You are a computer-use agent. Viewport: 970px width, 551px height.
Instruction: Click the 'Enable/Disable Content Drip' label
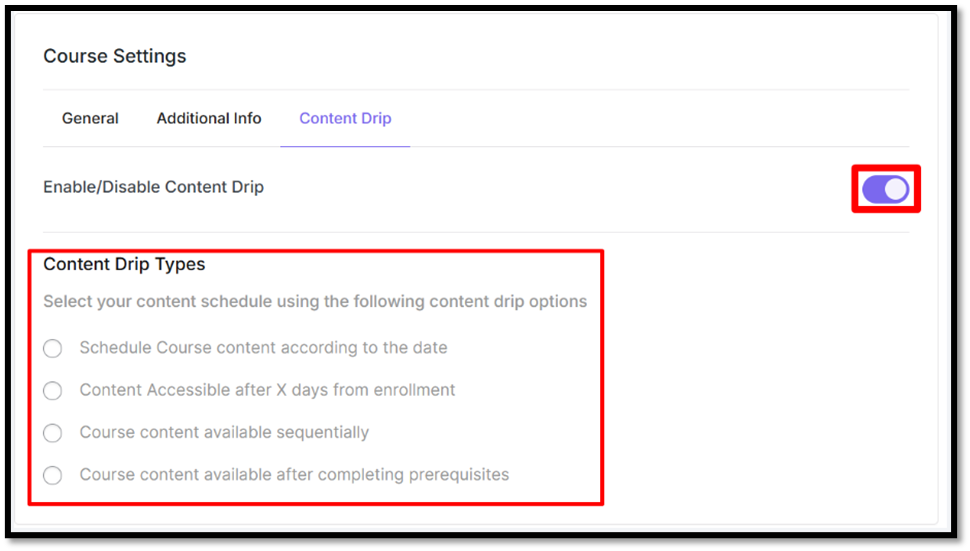(153, 187)
